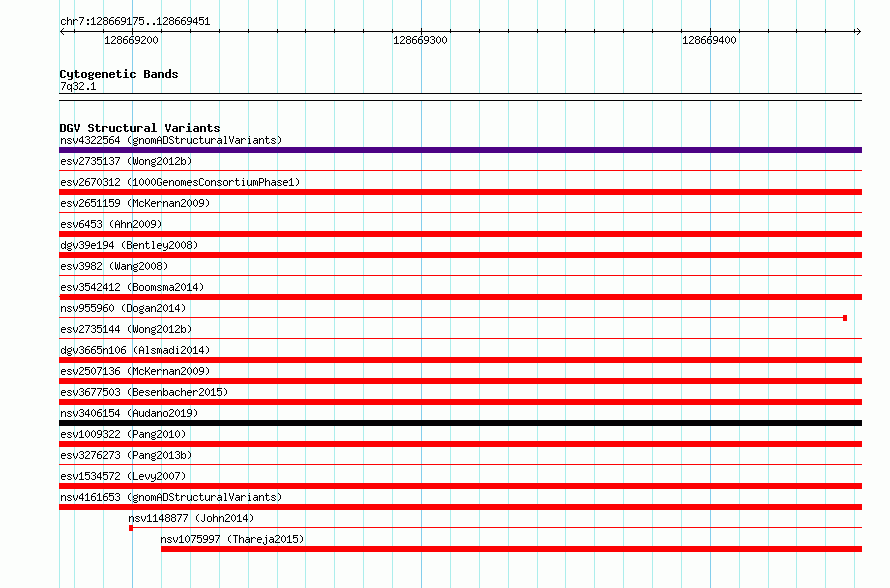Open the esv2651159 (McKernan2009) entry
The height and width of the screenshot is (588, 890).
(135, 203)
